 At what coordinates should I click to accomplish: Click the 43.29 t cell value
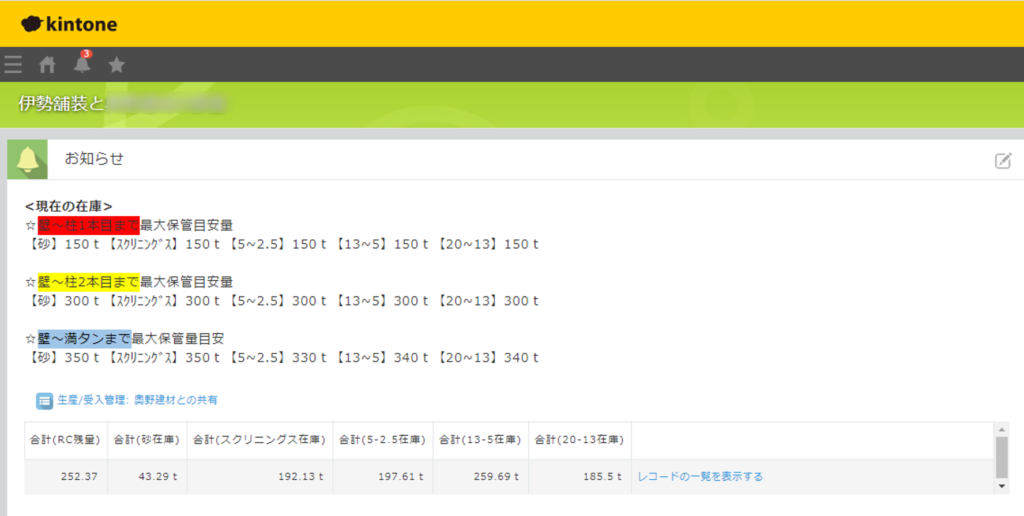[158, 476]
